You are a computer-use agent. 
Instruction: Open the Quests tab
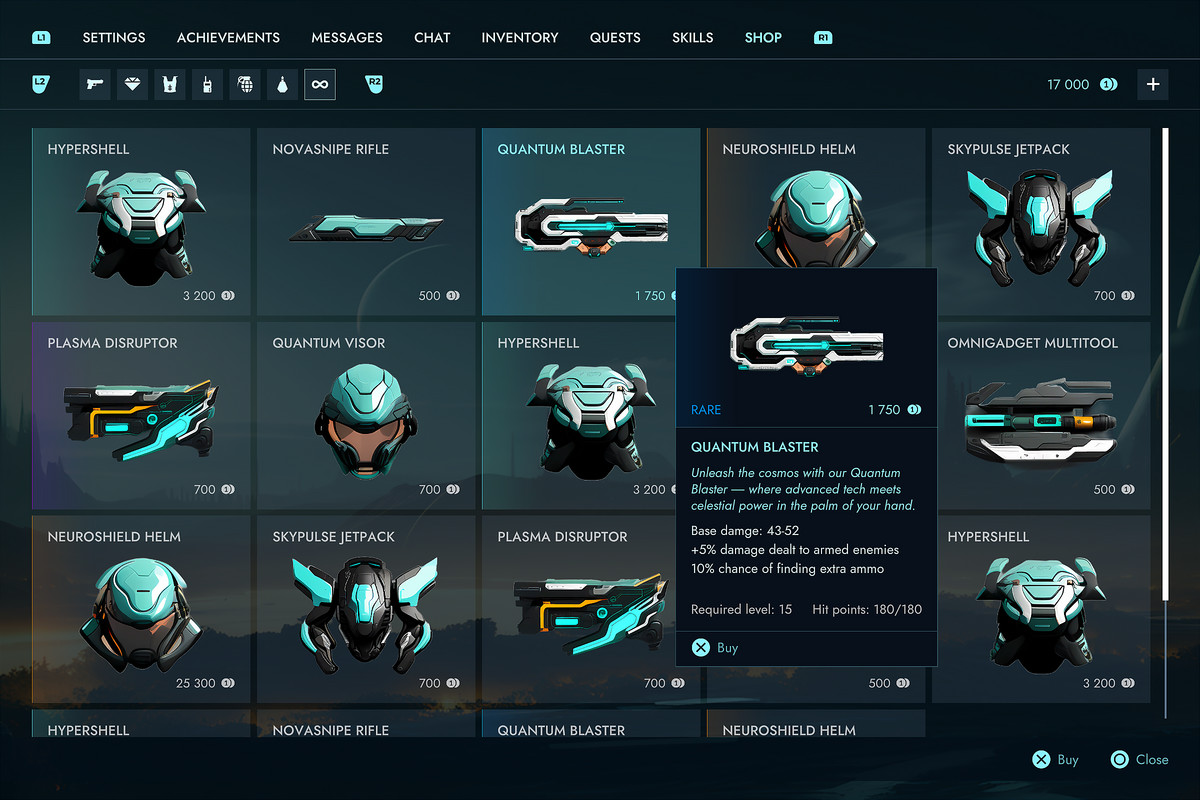tap(615, 37)
